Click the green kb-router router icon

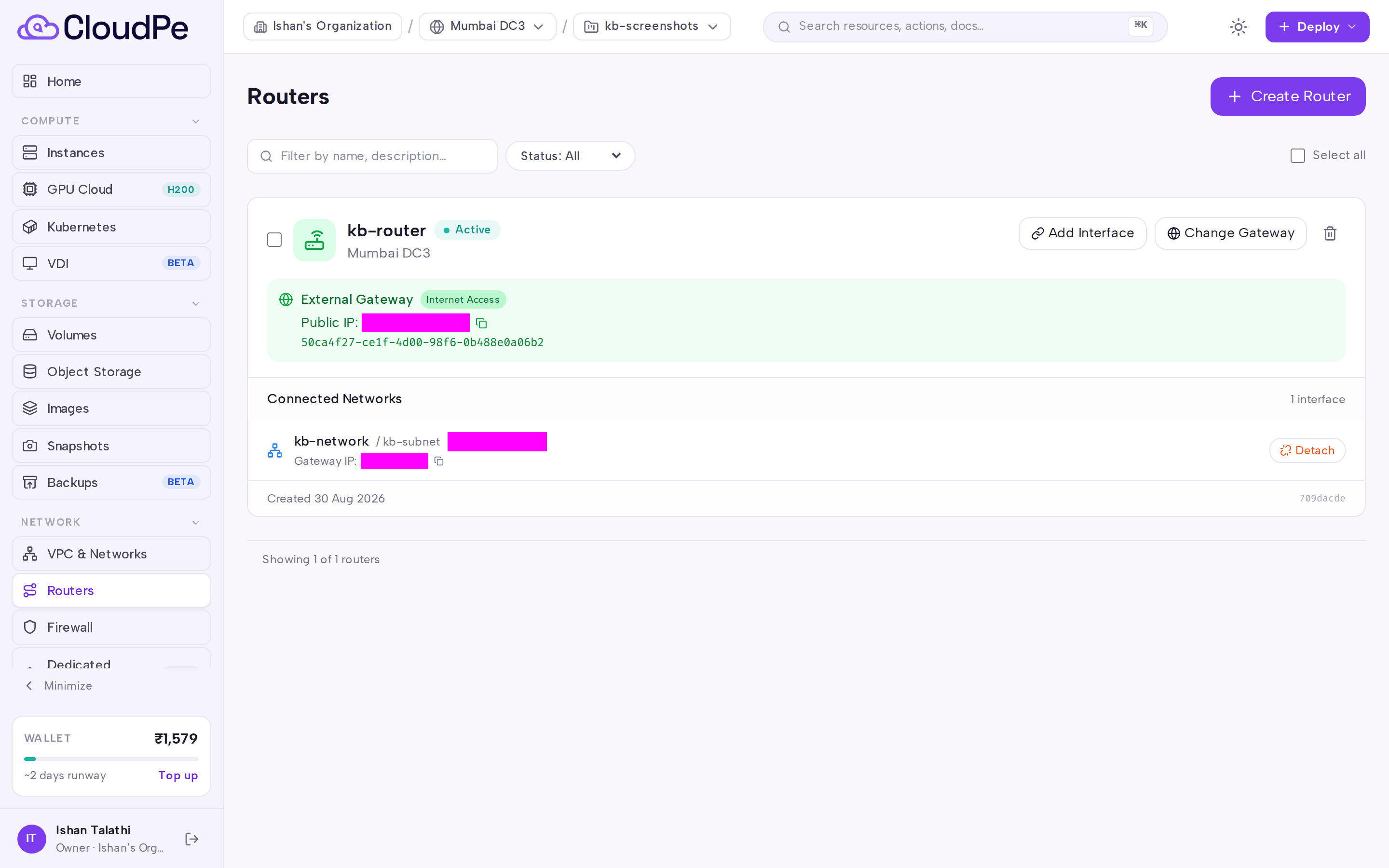click(x=314, y=240)
